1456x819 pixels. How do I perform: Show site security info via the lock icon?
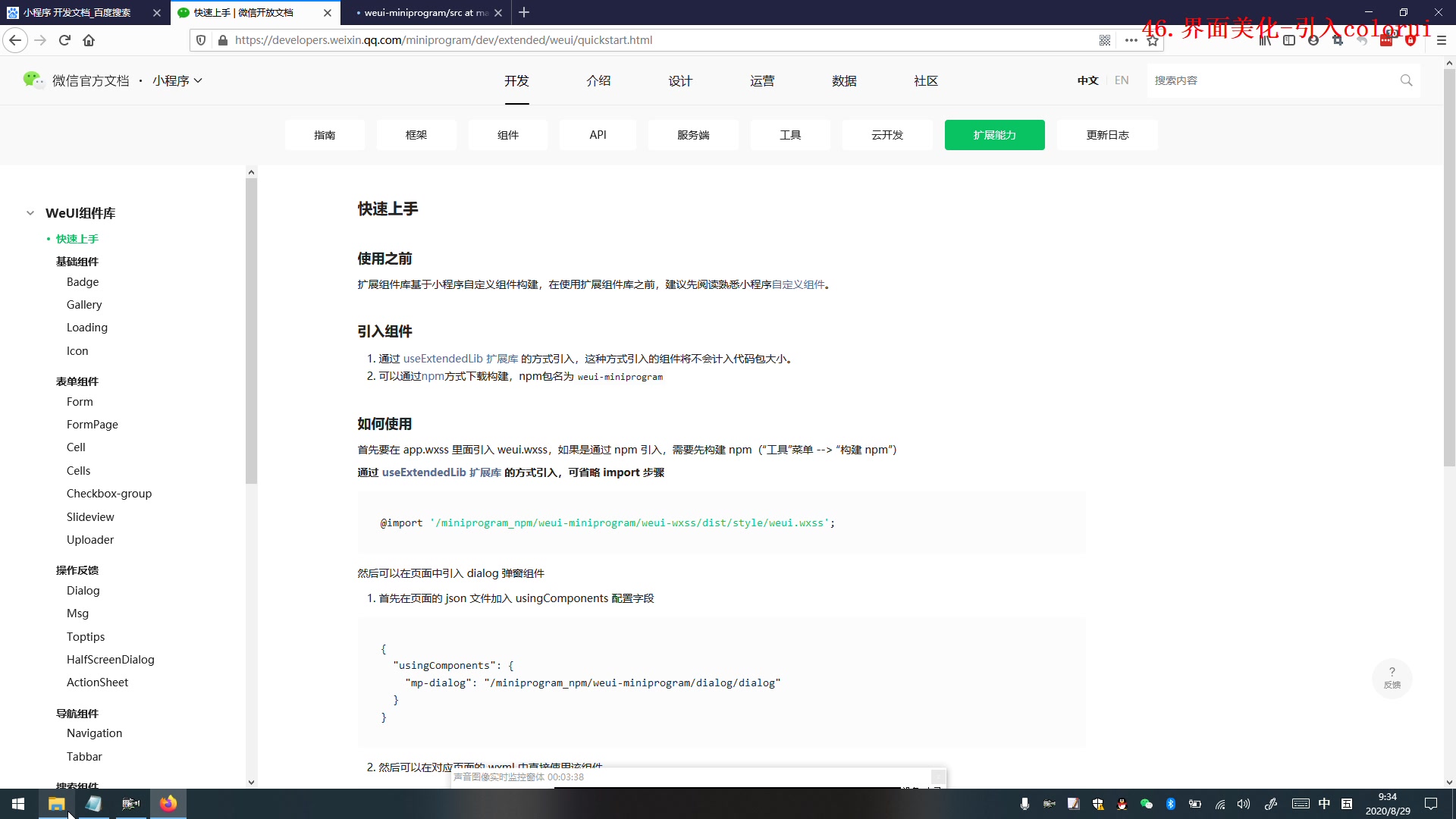(222, 40)
